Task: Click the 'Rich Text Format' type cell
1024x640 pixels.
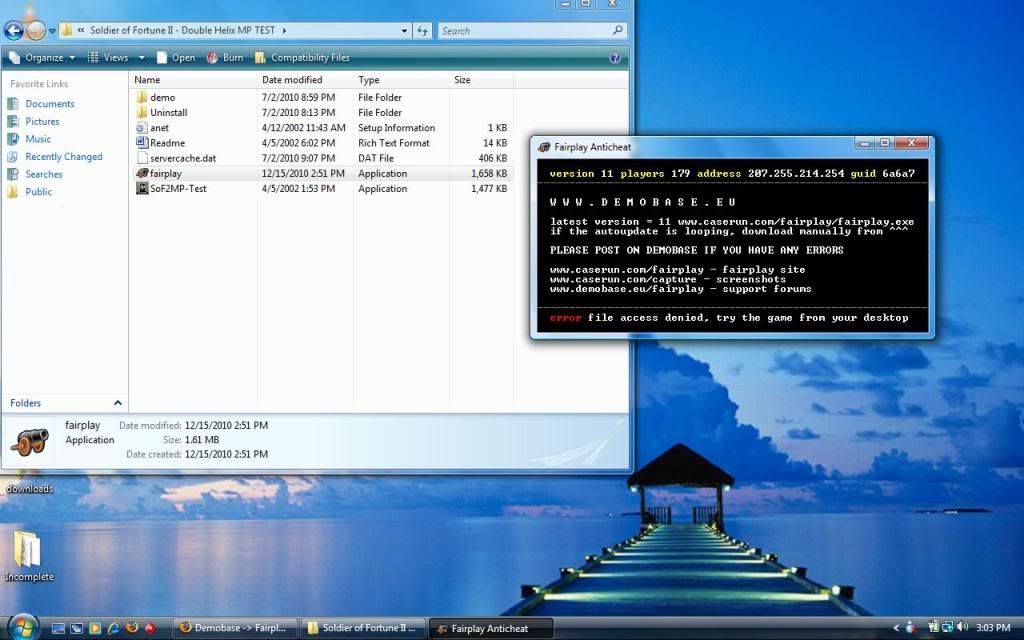Action: [394, 143]
